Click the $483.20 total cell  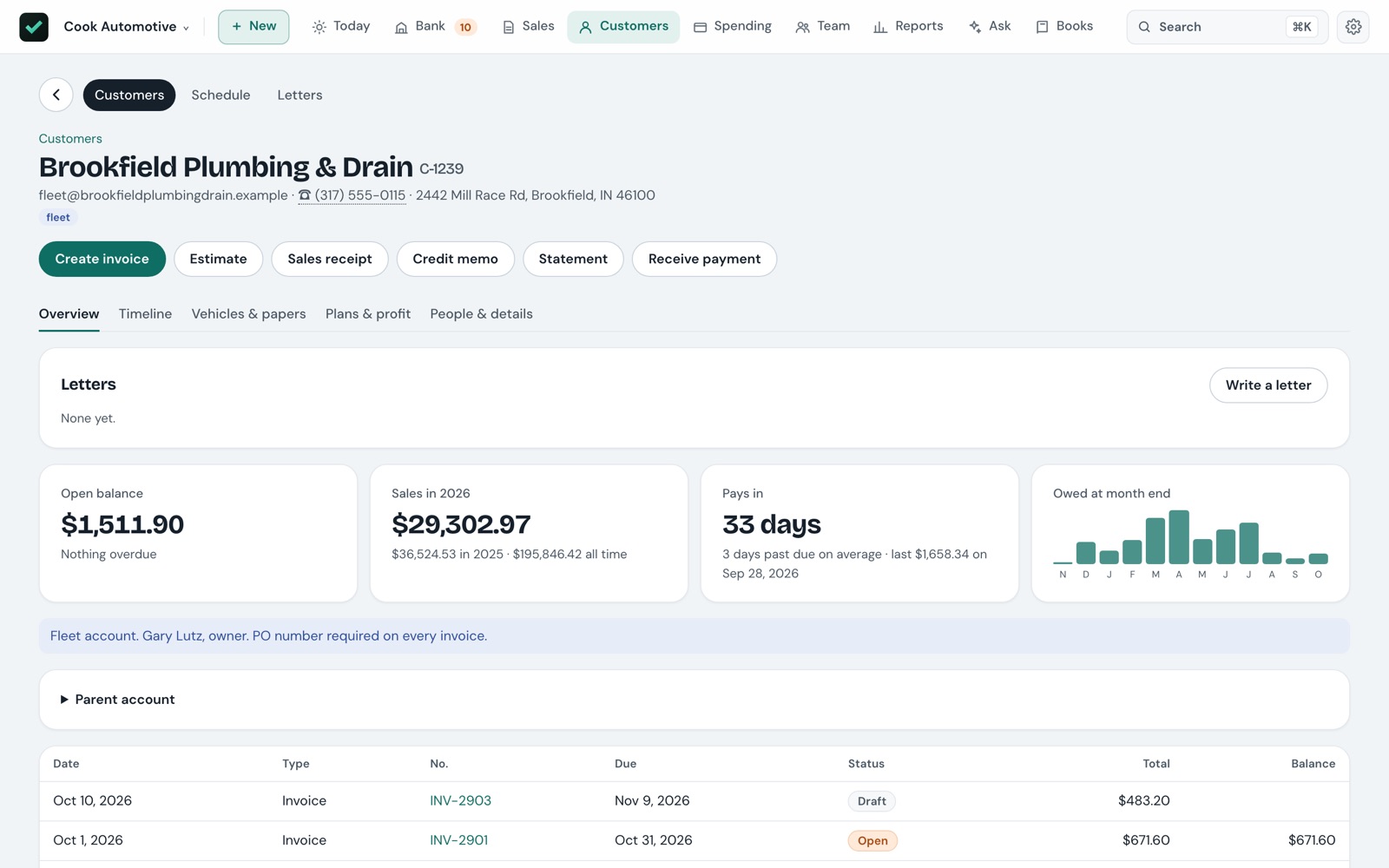(1144, 801)
